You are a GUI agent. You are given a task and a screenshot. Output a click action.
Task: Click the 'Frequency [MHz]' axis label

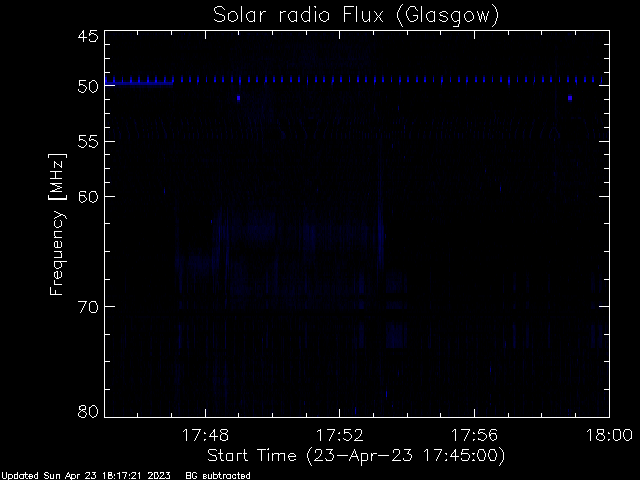[x=57, y=224]
